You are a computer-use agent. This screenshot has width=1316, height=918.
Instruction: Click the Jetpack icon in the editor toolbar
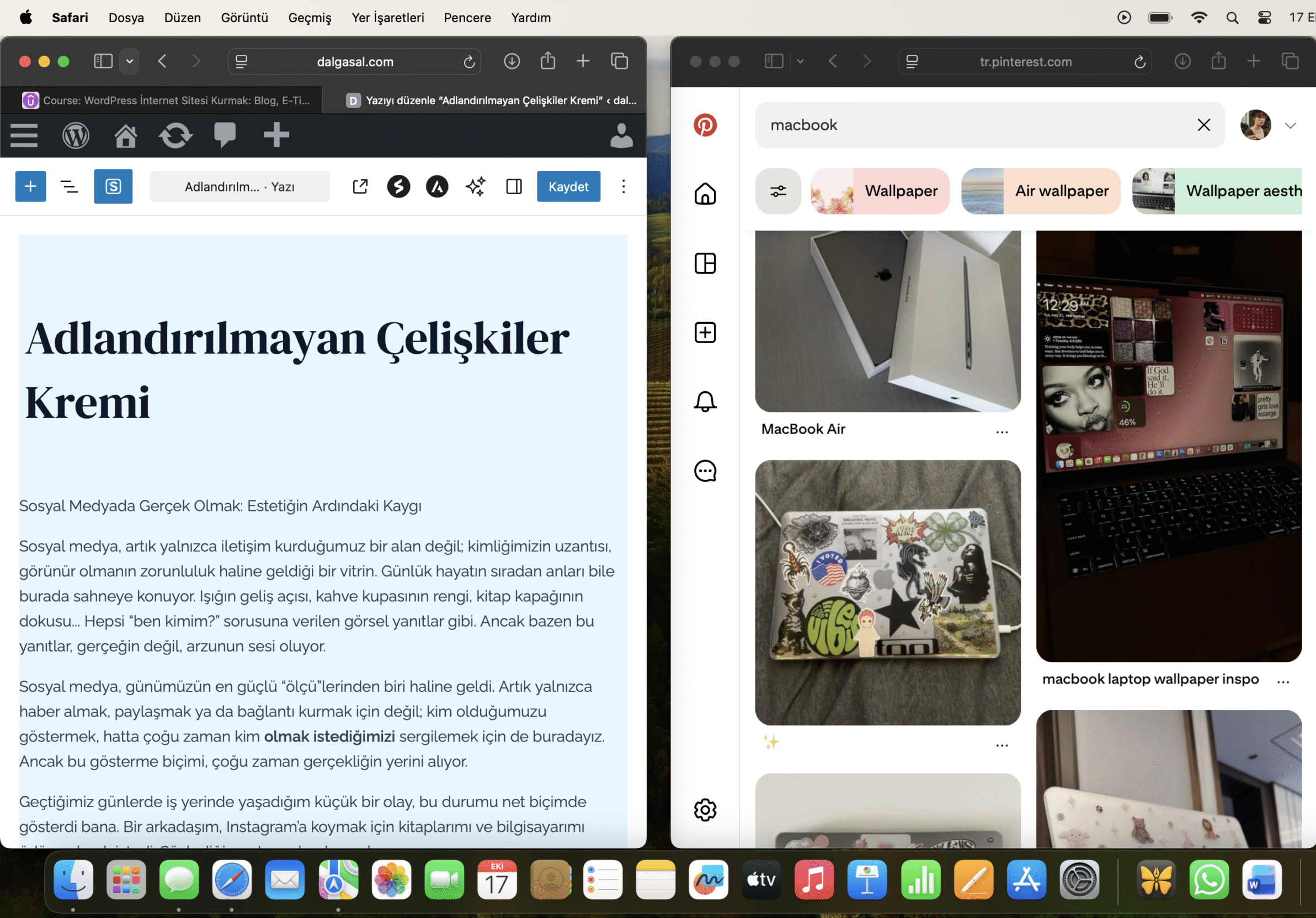[399, 186]
